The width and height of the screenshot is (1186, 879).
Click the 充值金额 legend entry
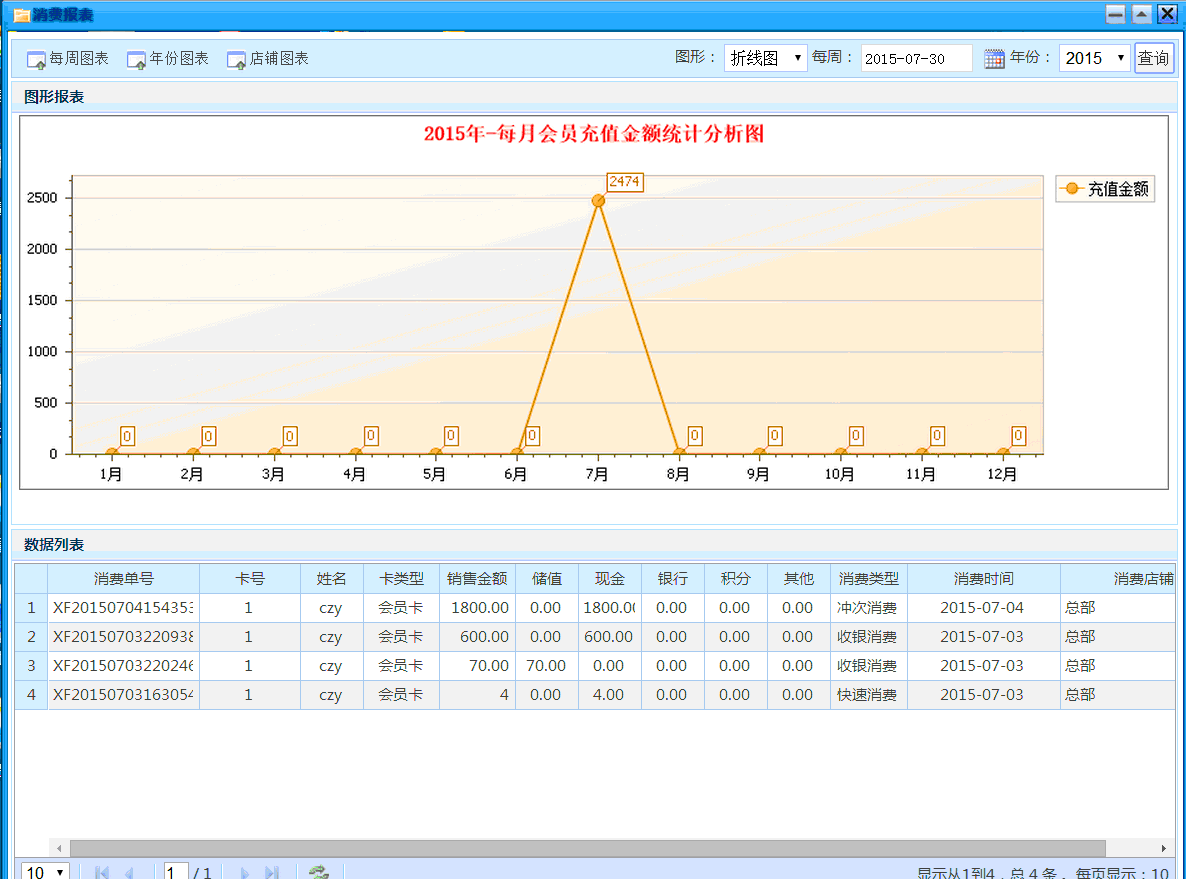(1105, 188)
